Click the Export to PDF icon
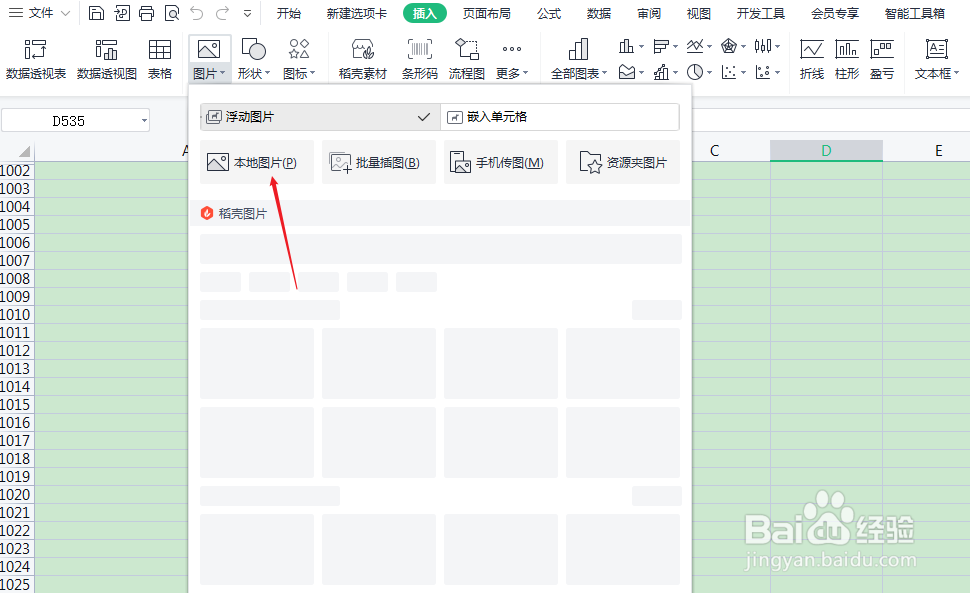The width and height of the screenshot is (970, 593). click(122, 13)
